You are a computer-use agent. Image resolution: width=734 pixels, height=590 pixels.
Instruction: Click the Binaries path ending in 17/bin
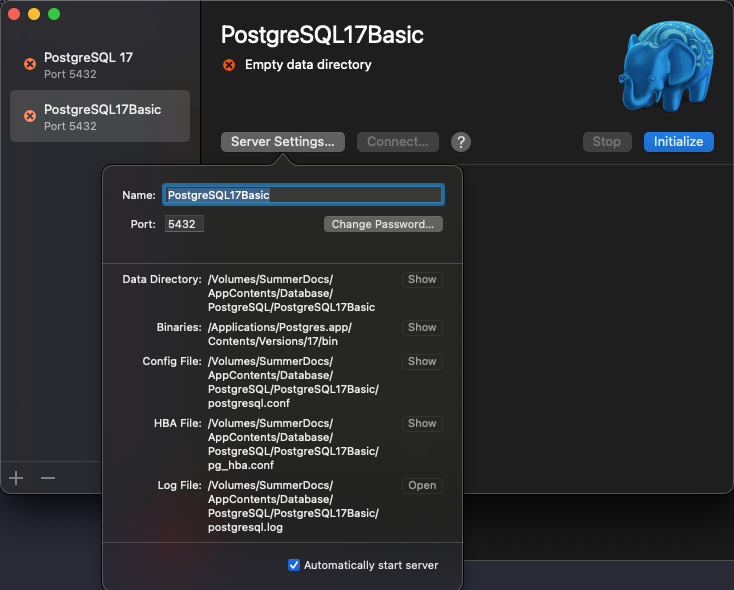coord(279,334)
